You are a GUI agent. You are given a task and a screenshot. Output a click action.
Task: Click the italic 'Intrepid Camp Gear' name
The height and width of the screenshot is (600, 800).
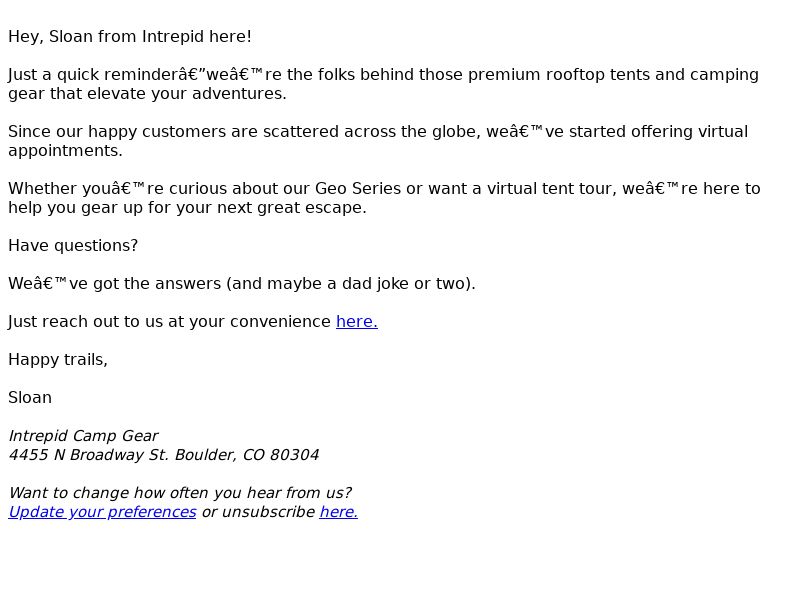[x=83, y=436]
